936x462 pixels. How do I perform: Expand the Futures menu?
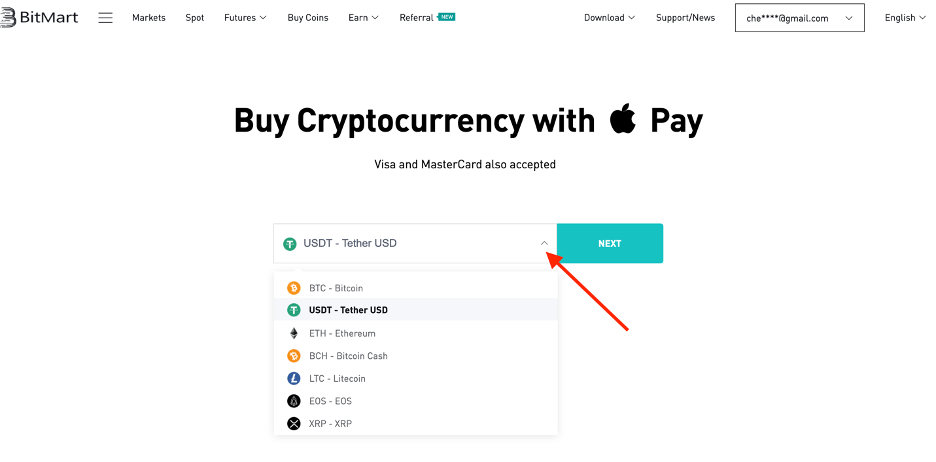[245, 18]
